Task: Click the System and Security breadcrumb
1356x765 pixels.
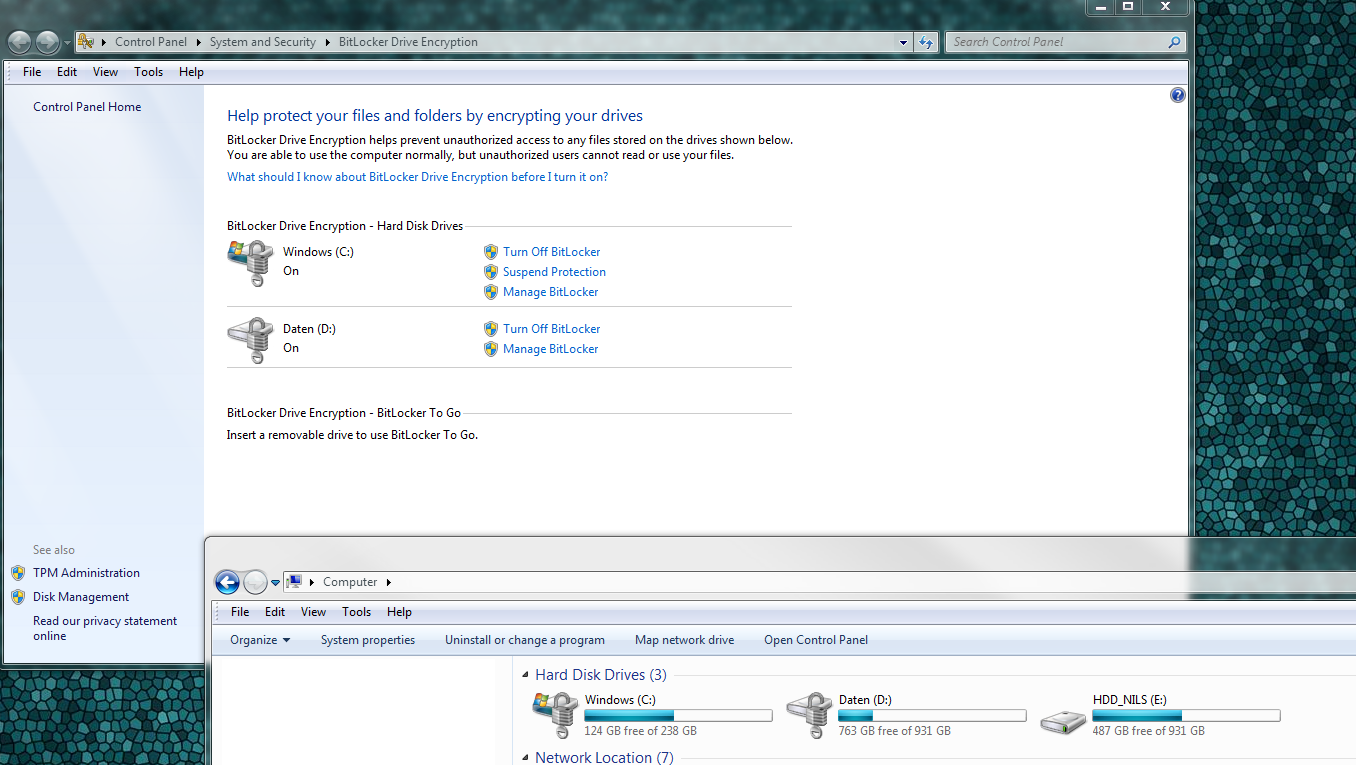Action: [x=262, y=42]
